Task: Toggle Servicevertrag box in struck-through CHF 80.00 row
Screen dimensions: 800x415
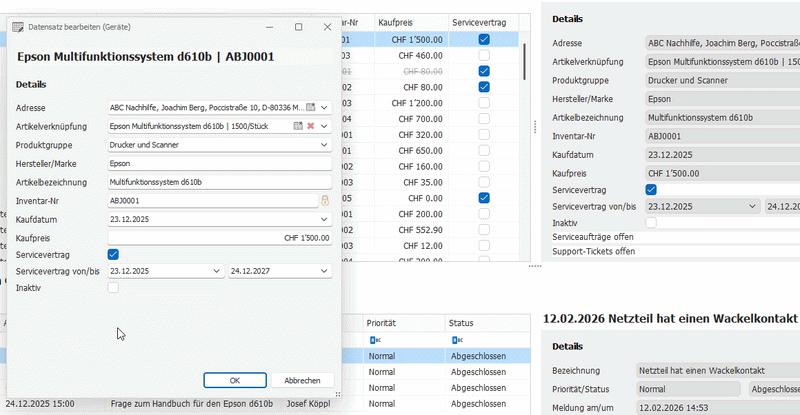Action: pyautogui.click(x=484, y=71)
